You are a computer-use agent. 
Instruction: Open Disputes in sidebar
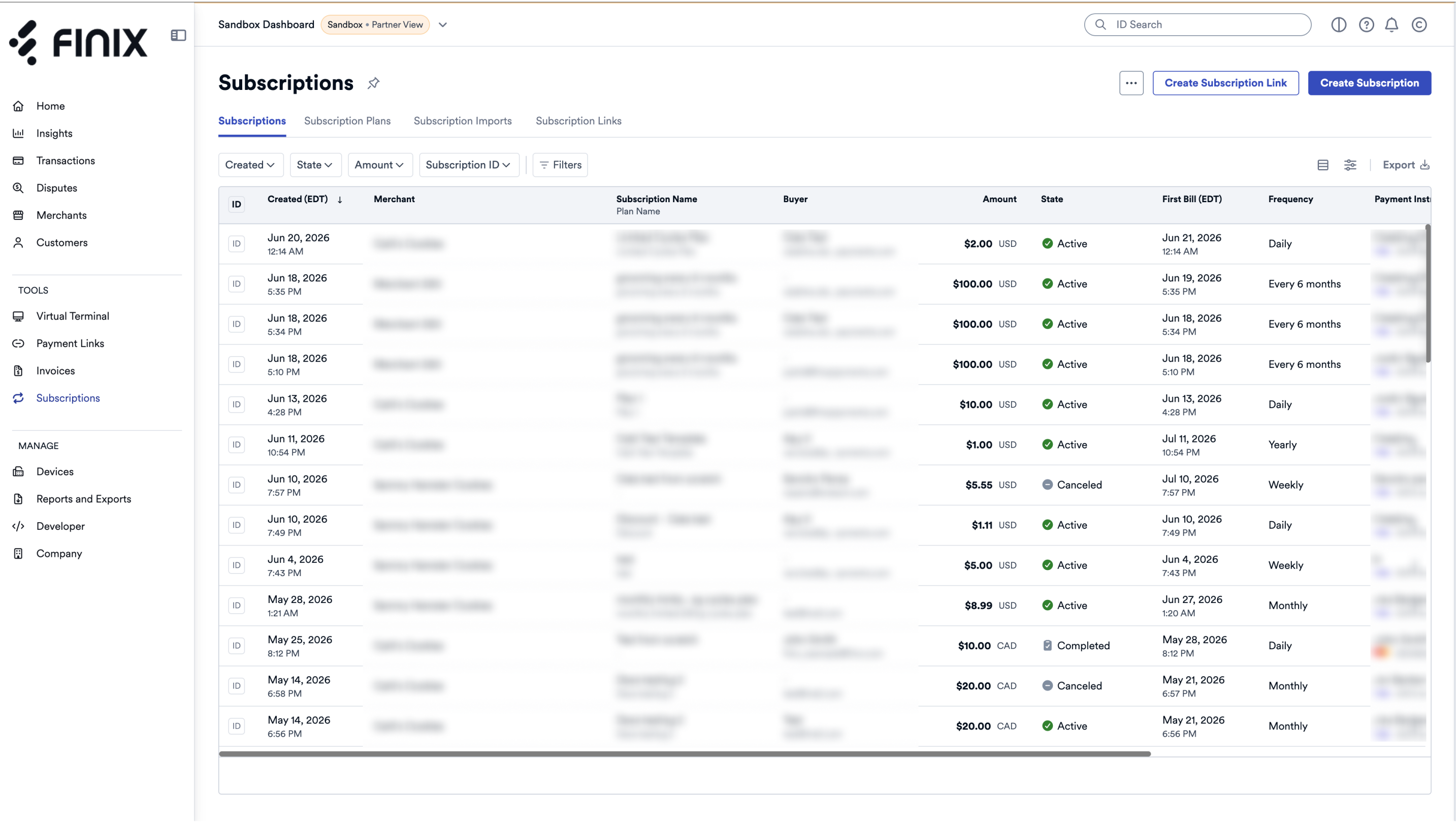[56, 187]
